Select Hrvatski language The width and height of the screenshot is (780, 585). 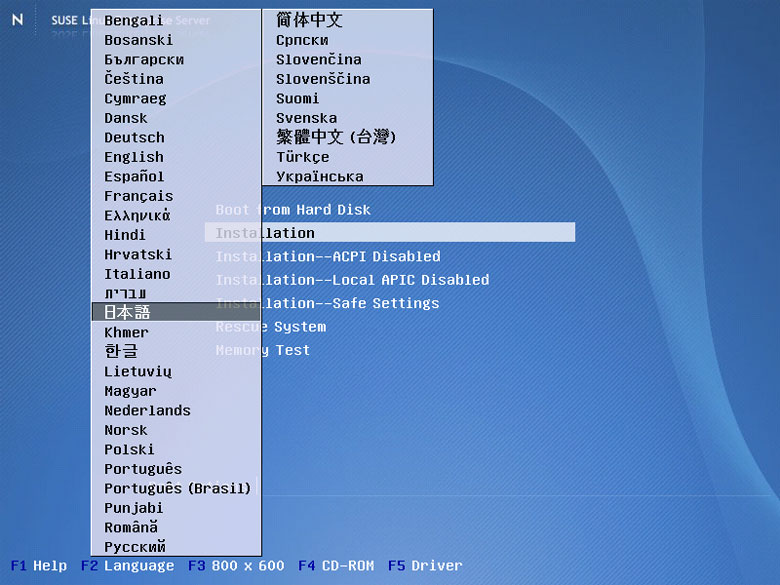[x=138, y=254]
